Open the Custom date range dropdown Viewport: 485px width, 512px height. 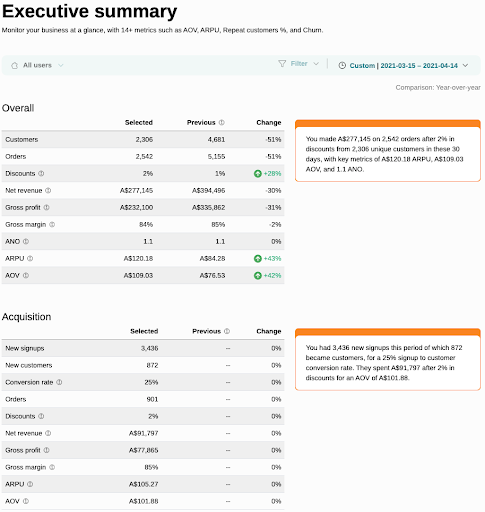point(403,65)
